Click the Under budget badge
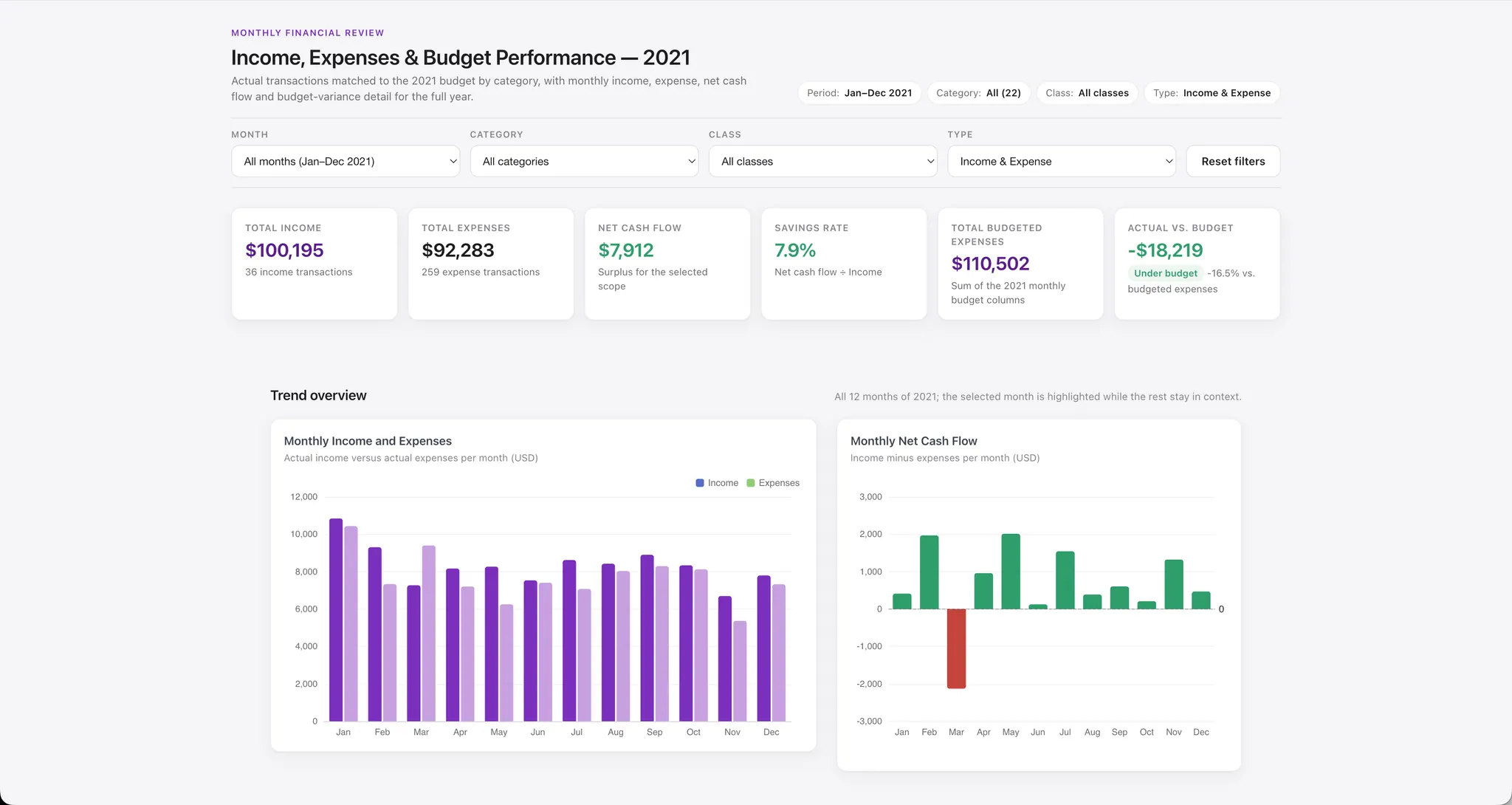The image size is (1512, 805). [x=1166, y=273]
